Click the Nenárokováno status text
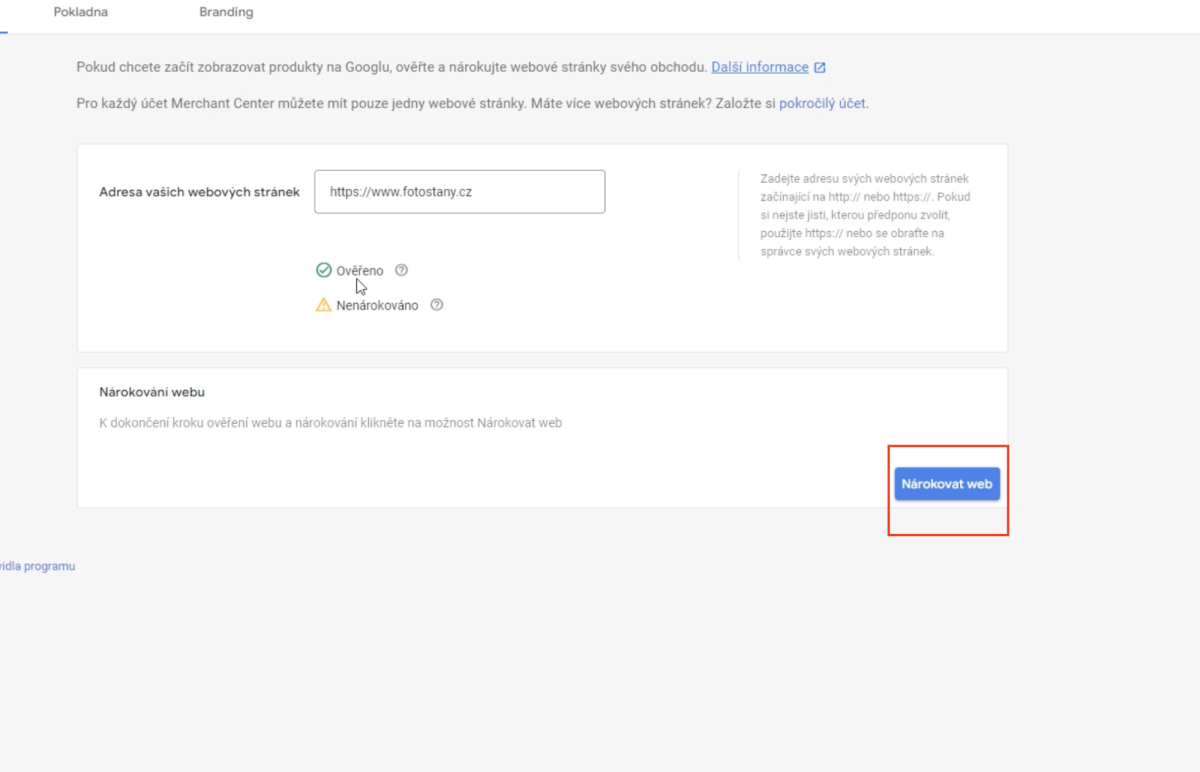Image resolution: width=1200 pixels, height=772 pixels. click(x=378, y=306)
